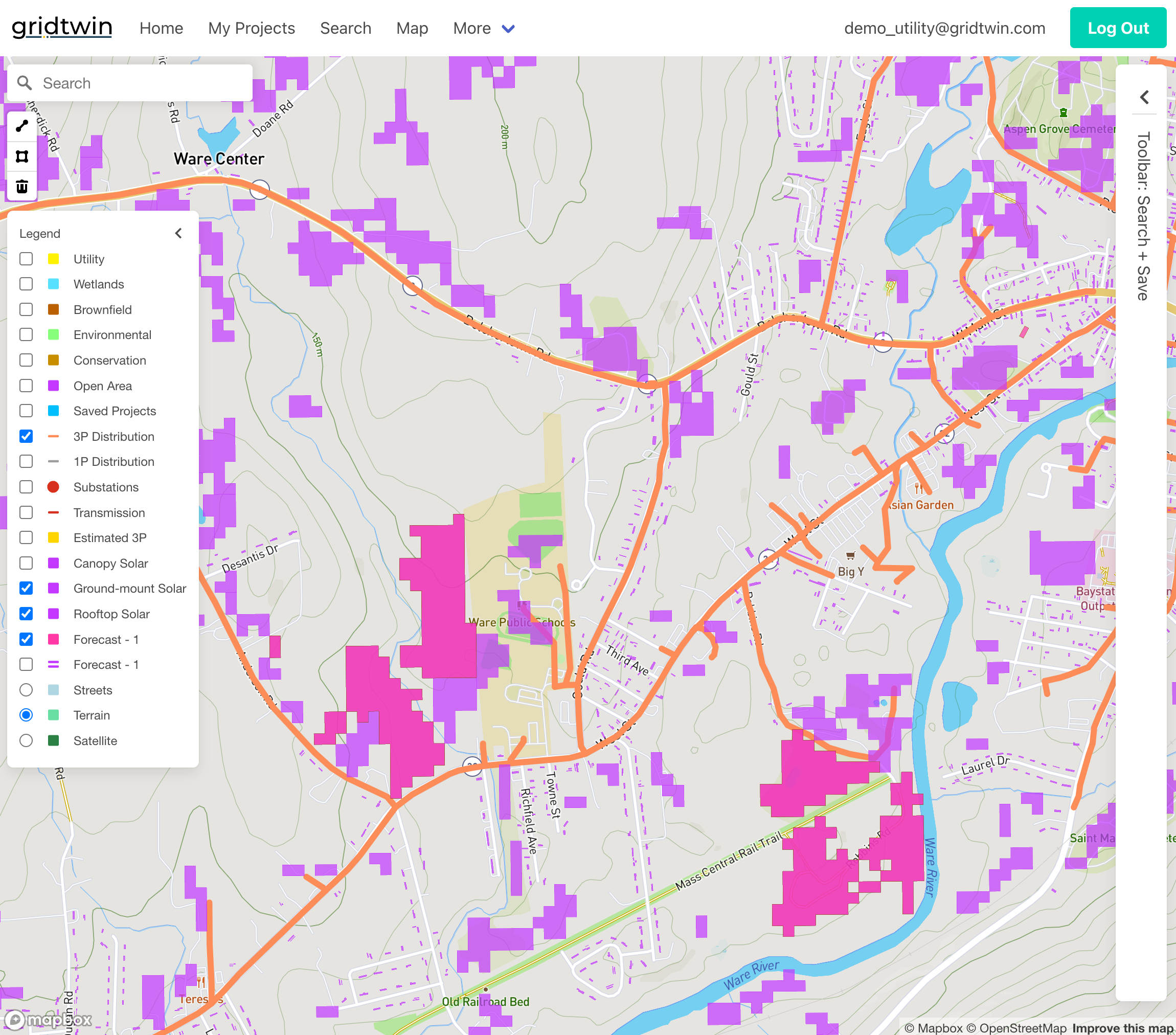Open the Map nav item

click(412, 28)
